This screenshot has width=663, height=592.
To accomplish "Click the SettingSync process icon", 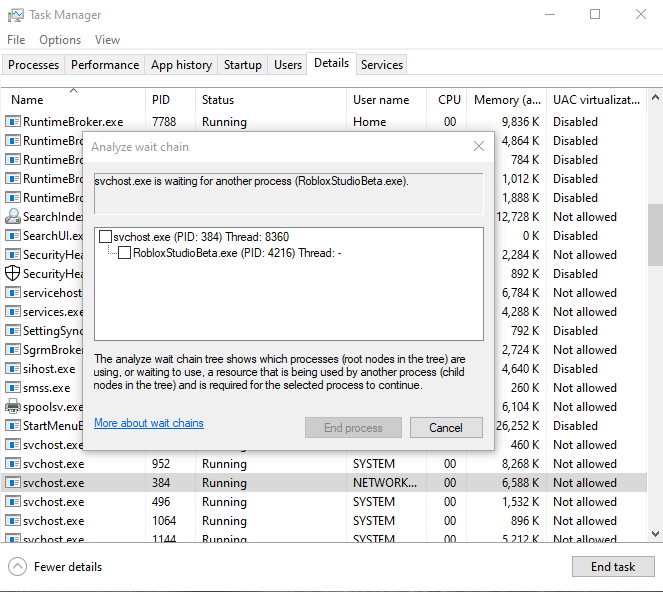I will 13,331.
